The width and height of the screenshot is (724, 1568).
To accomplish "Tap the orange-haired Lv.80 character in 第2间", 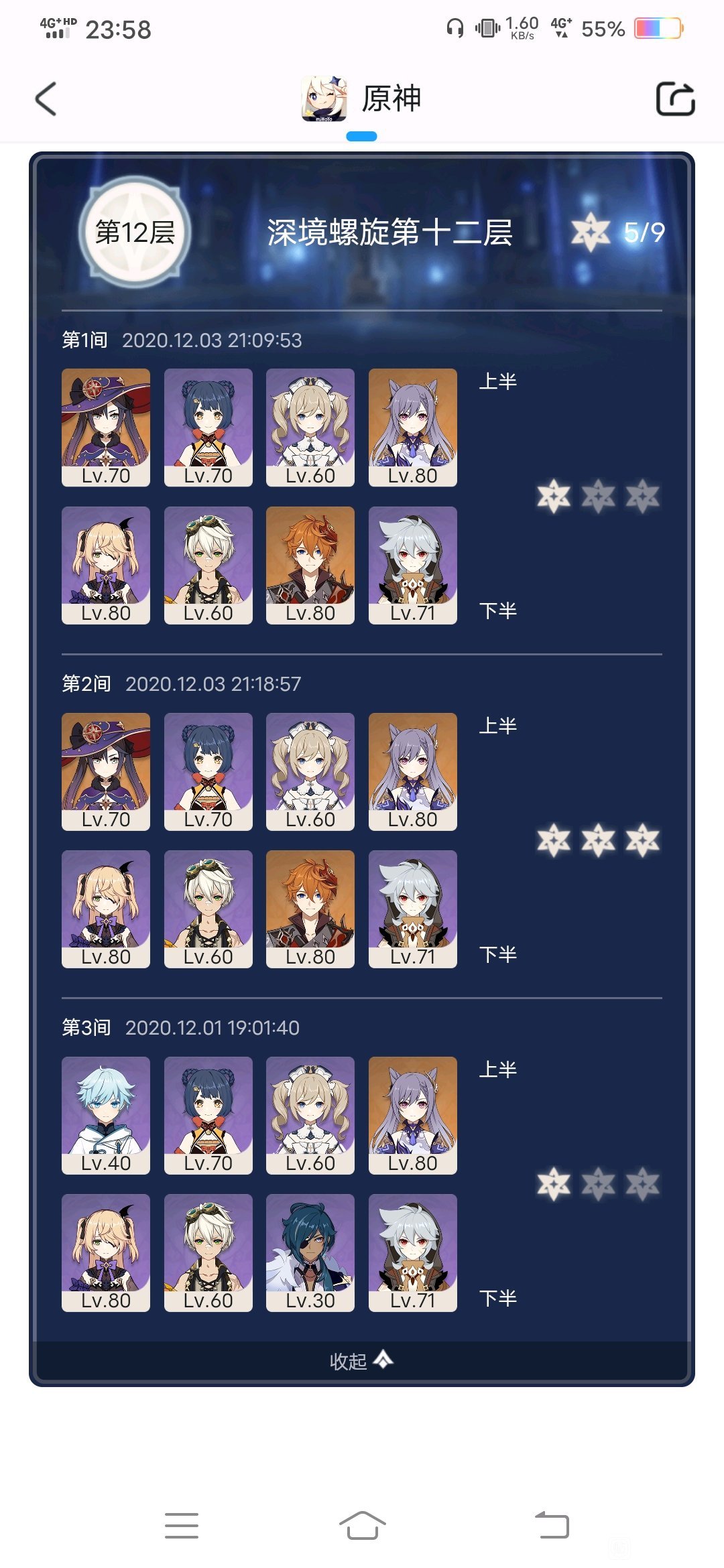I will click(x=310, y=909).
